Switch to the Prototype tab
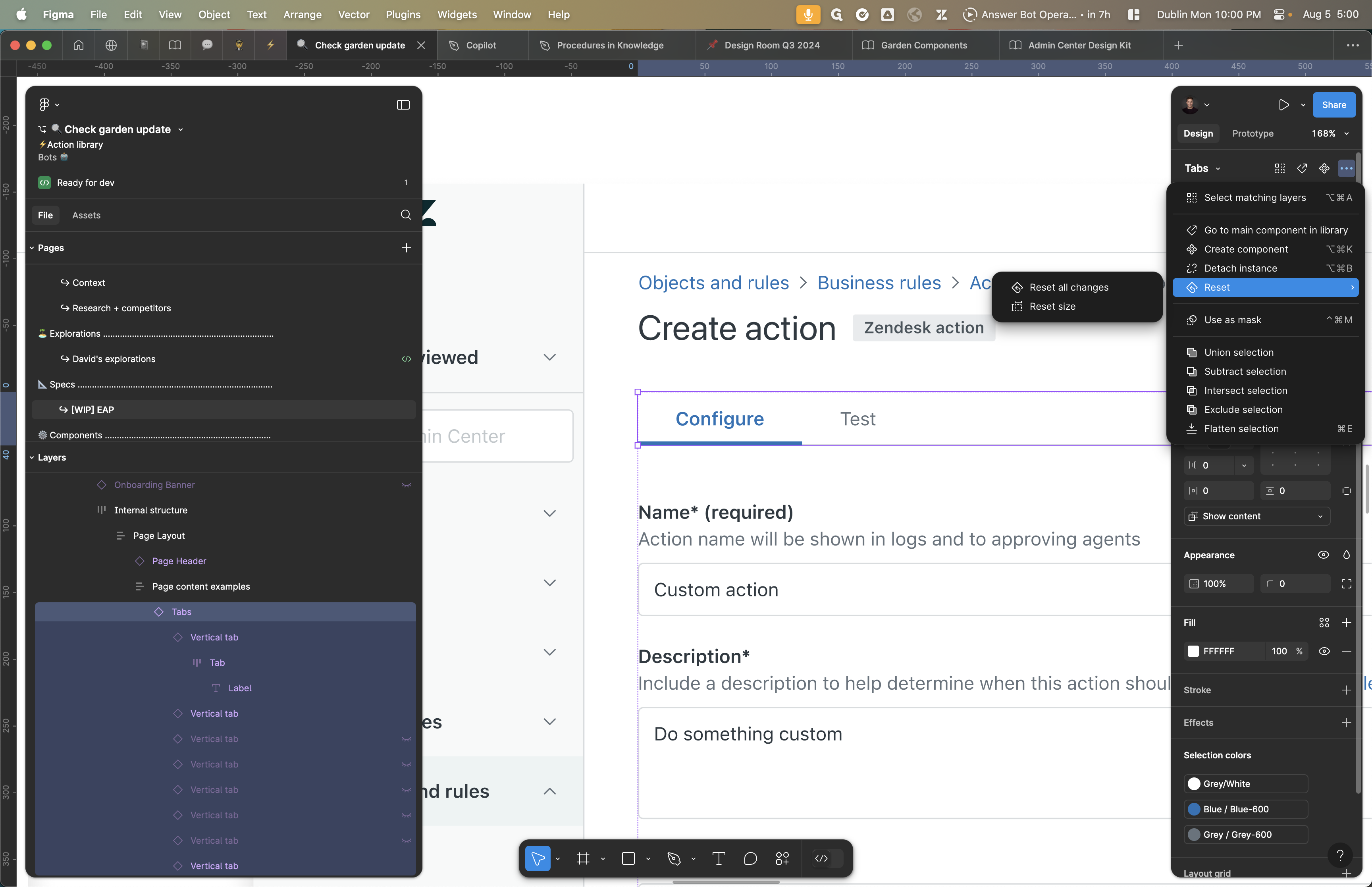Viewport: 1372px width, 887px height. coord(1253,134)
